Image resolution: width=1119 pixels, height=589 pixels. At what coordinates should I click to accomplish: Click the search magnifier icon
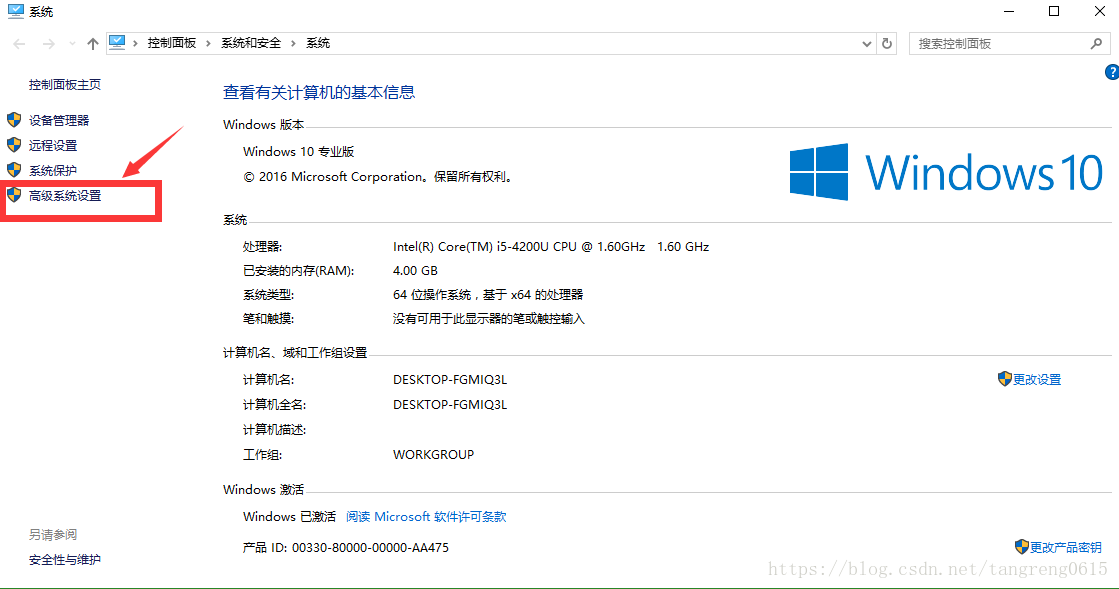pos(1096,44)
